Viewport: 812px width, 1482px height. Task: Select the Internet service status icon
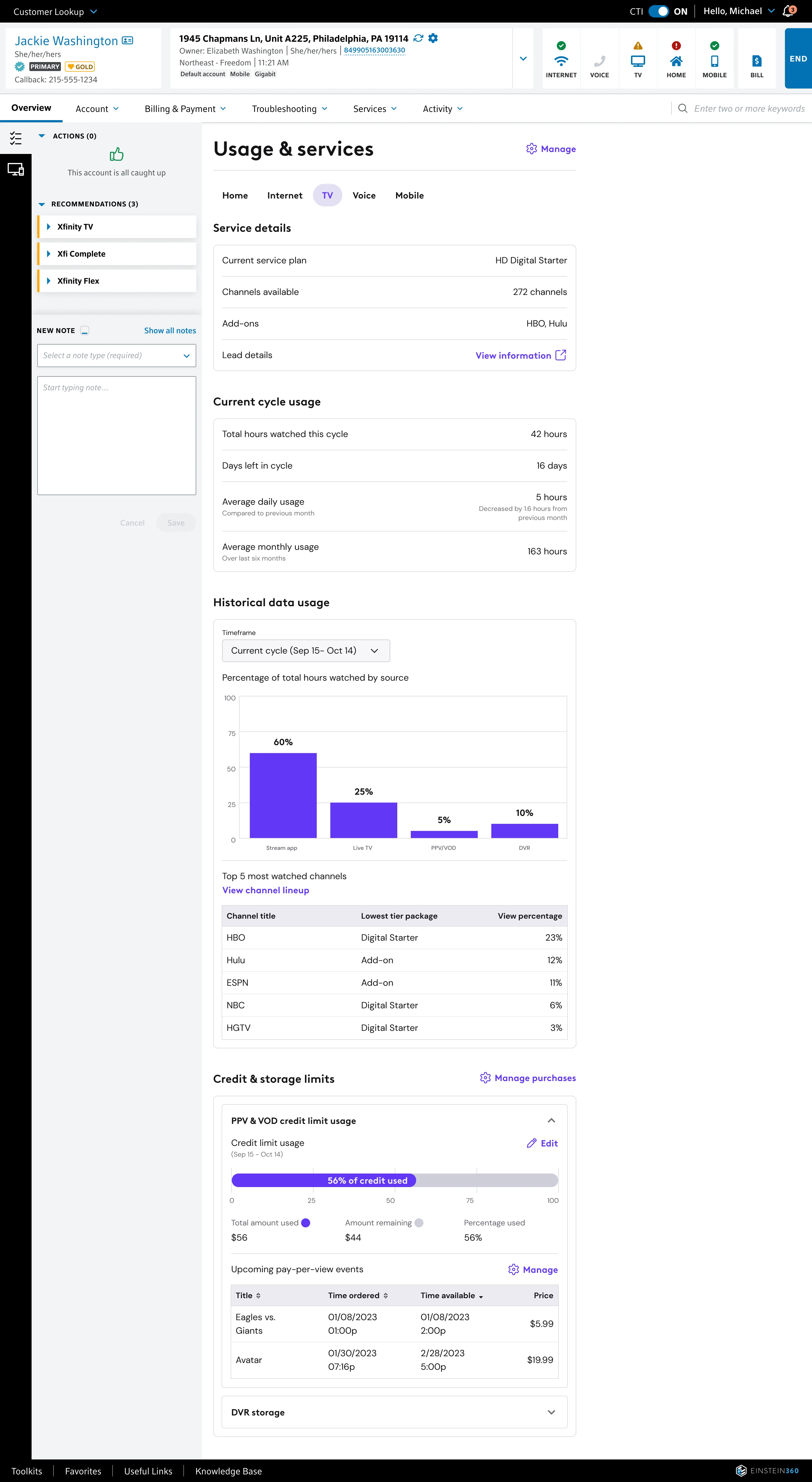(x=561, y=59)
